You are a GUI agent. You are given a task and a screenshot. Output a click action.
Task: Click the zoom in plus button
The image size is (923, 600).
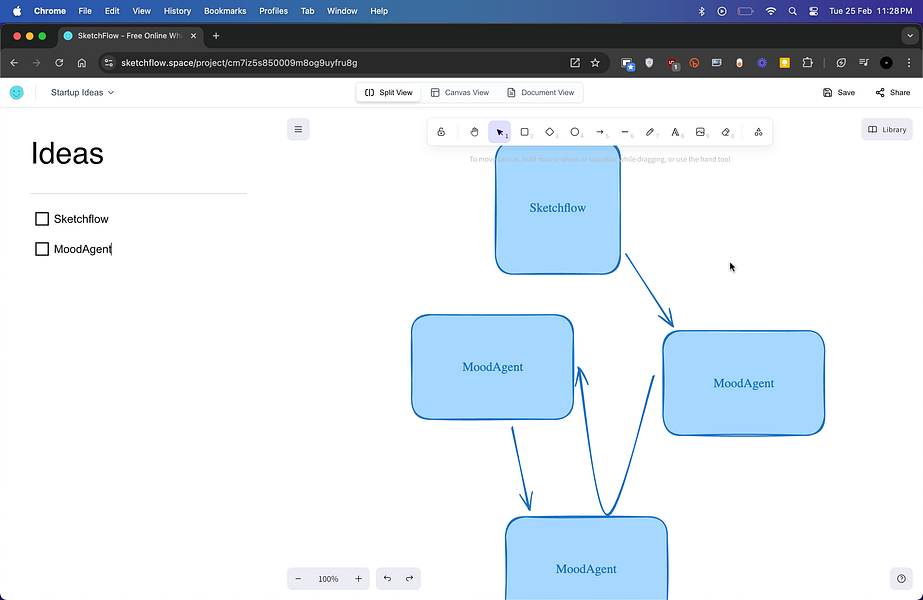[x=358, y=579]
